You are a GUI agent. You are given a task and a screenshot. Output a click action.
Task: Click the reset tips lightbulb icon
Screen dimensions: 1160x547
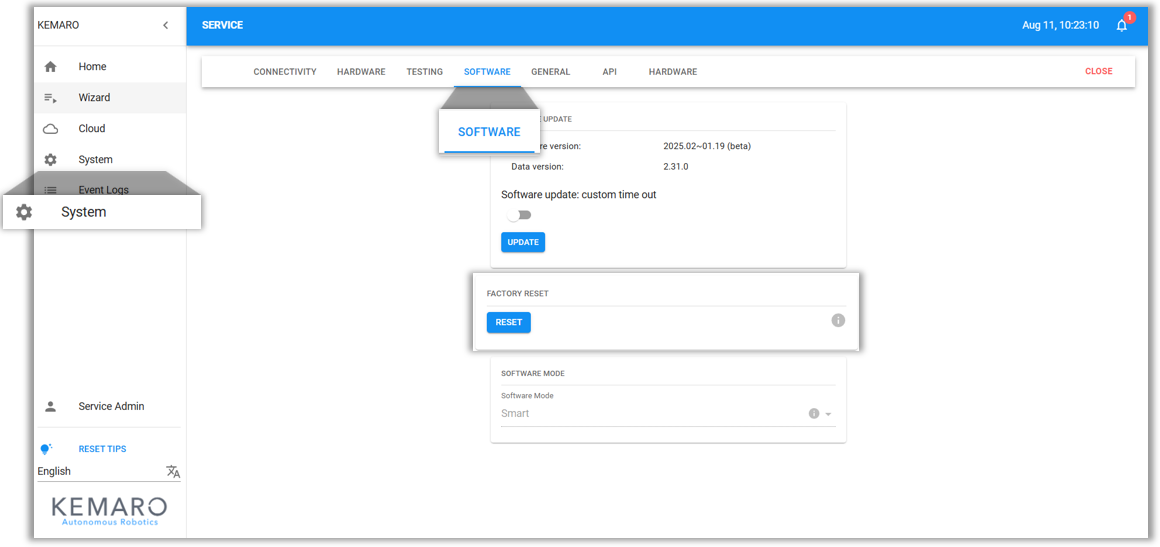(46, 449)
